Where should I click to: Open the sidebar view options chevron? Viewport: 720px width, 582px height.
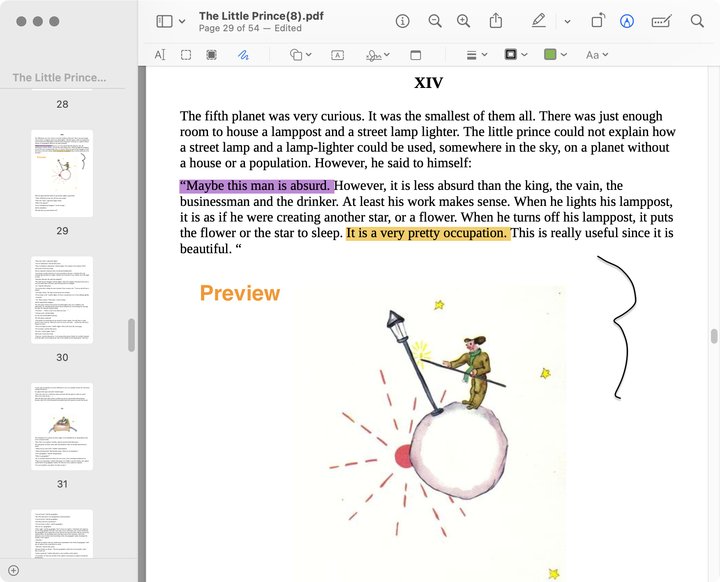(182, 21)
